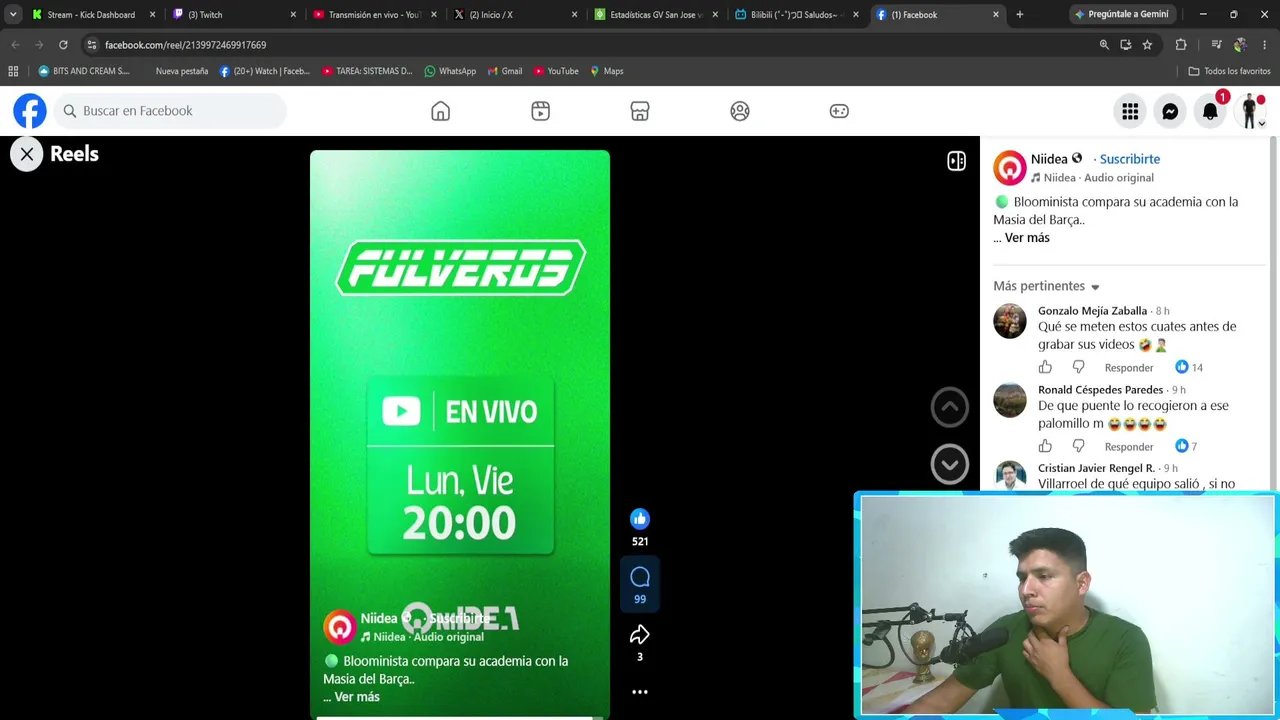This screenshot has height=720, width=1280.
Task: Switch to the Stream - Kick Dashboard tab
Action: point(92,15)
